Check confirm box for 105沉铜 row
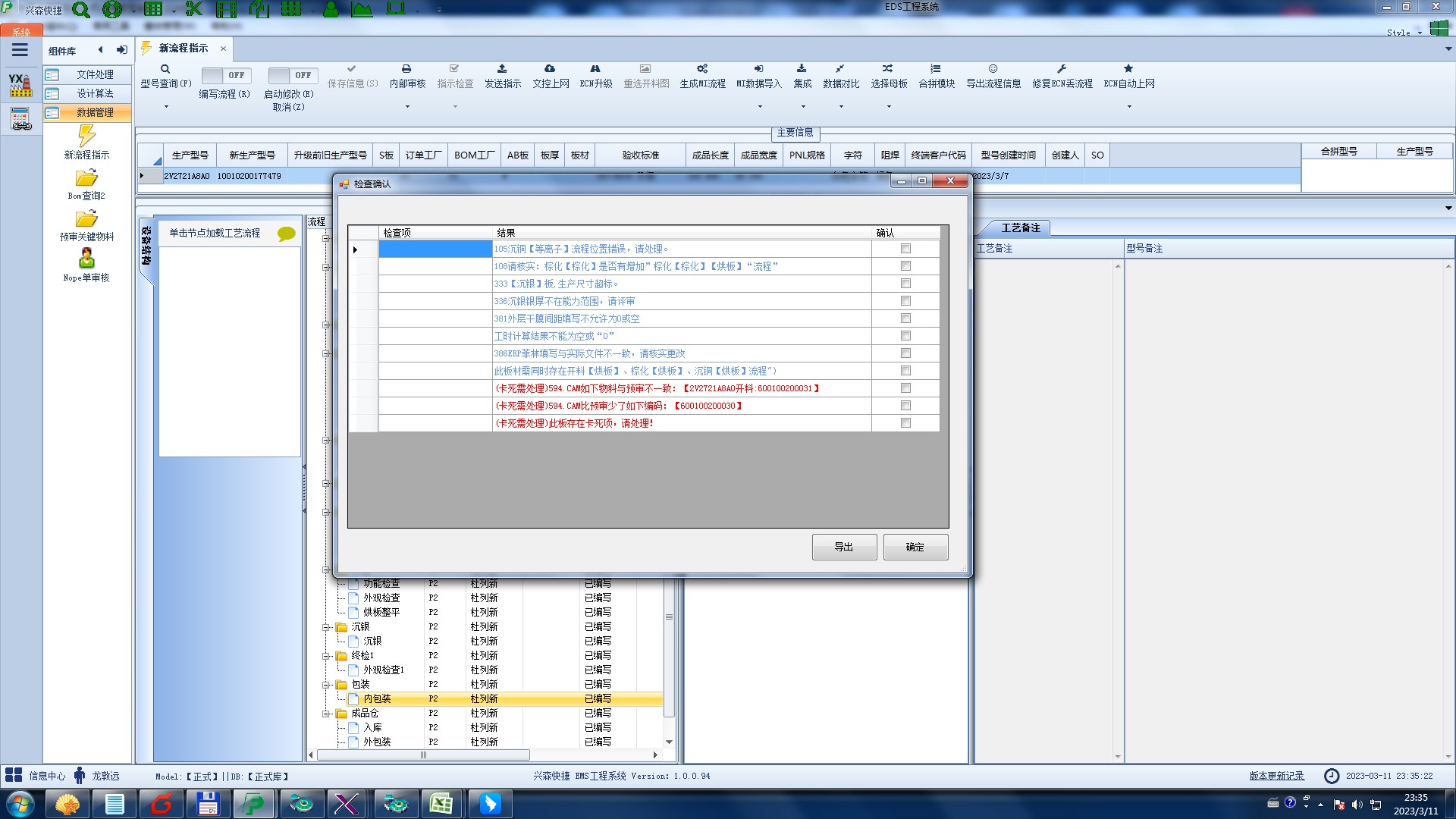 click(905, 249)
